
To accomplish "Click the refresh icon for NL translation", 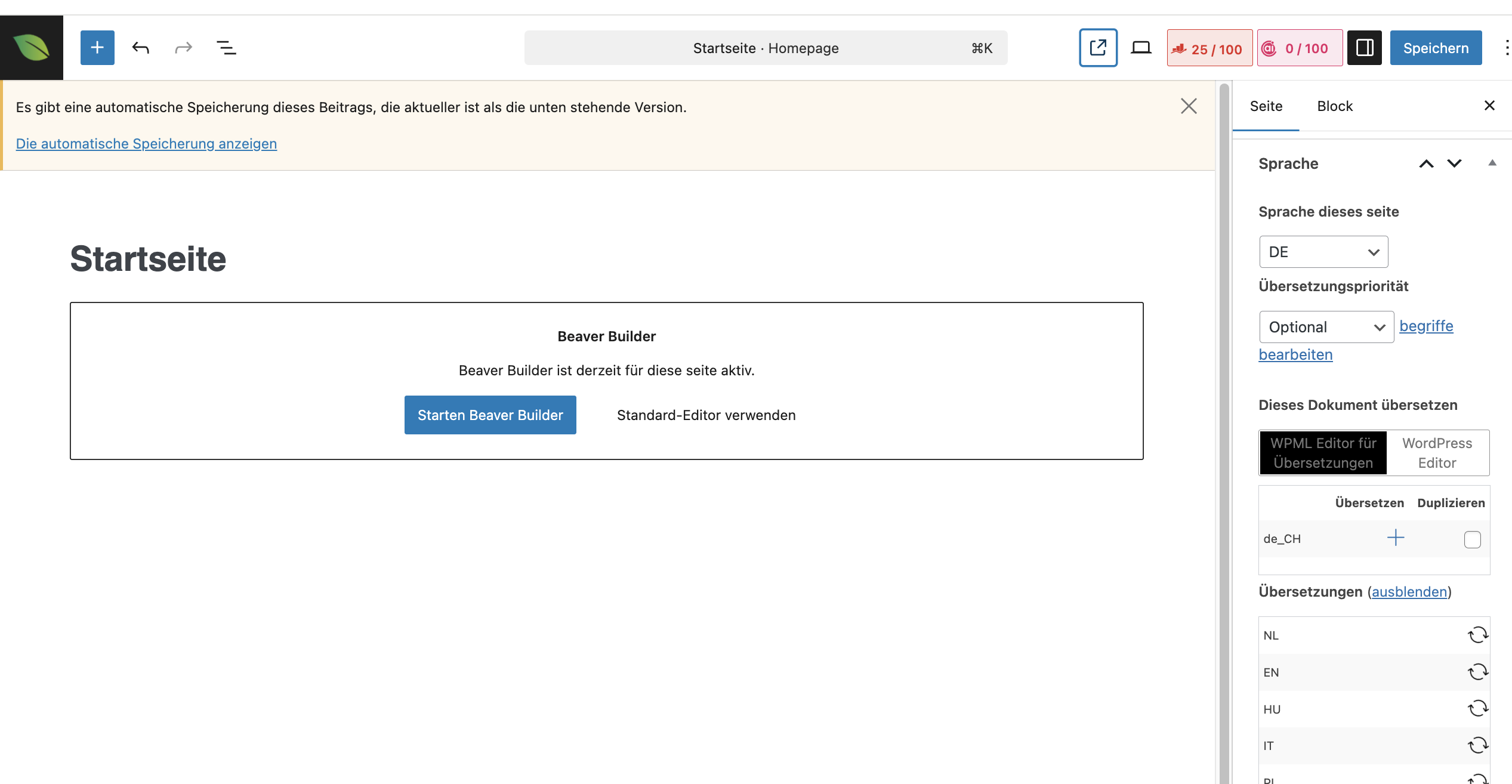I will coord(1477,635).
